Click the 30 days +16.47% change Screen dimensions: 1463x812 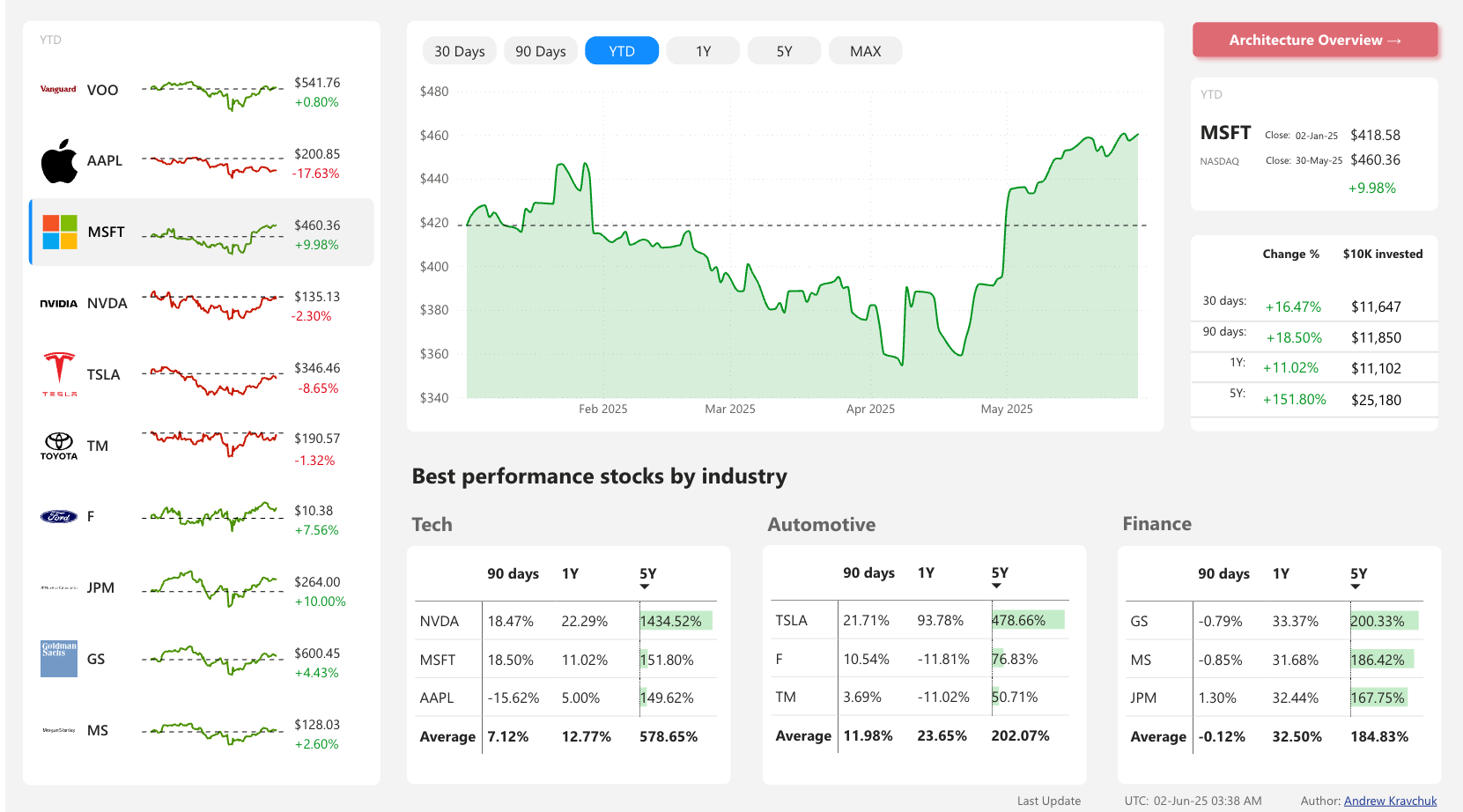(x=1293, y=306)
